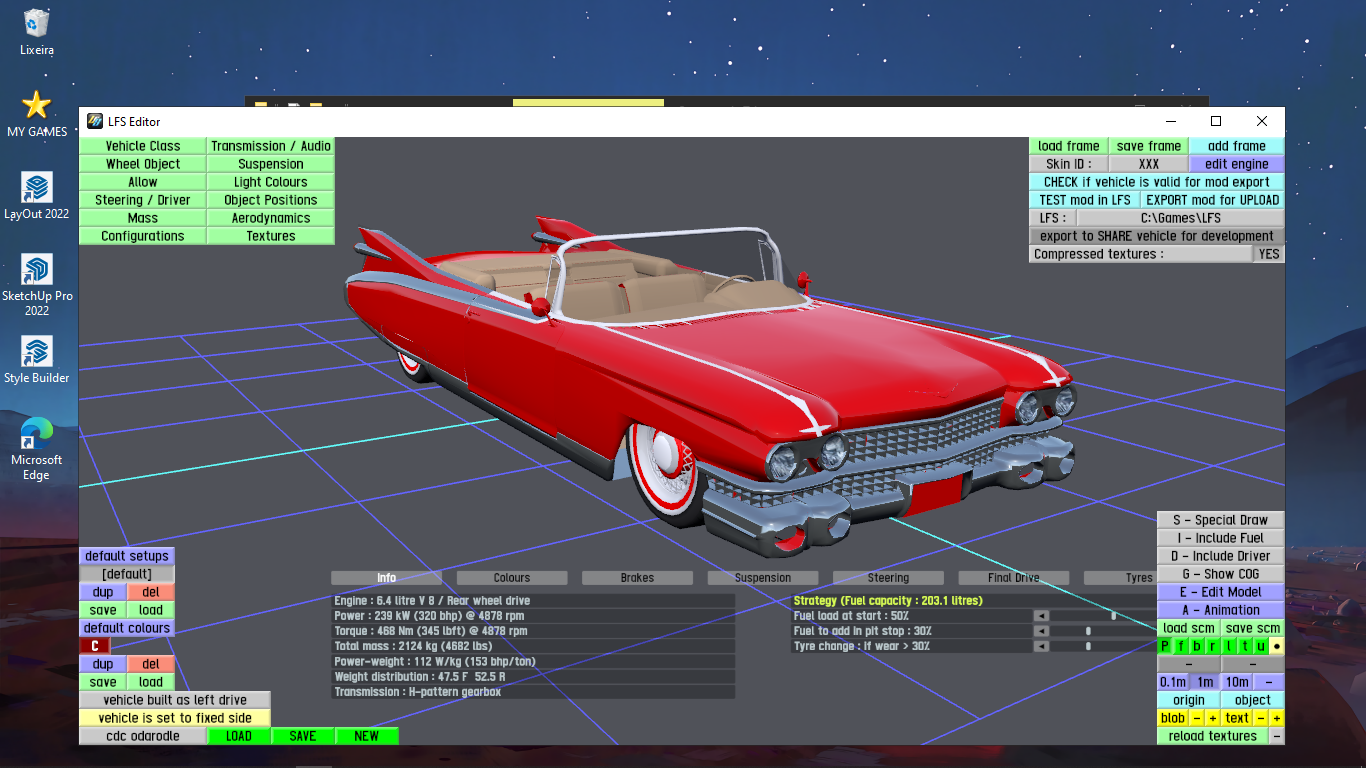1366x768 pixels.
Task: Open the Textures menu
Action: pos(271,236)
